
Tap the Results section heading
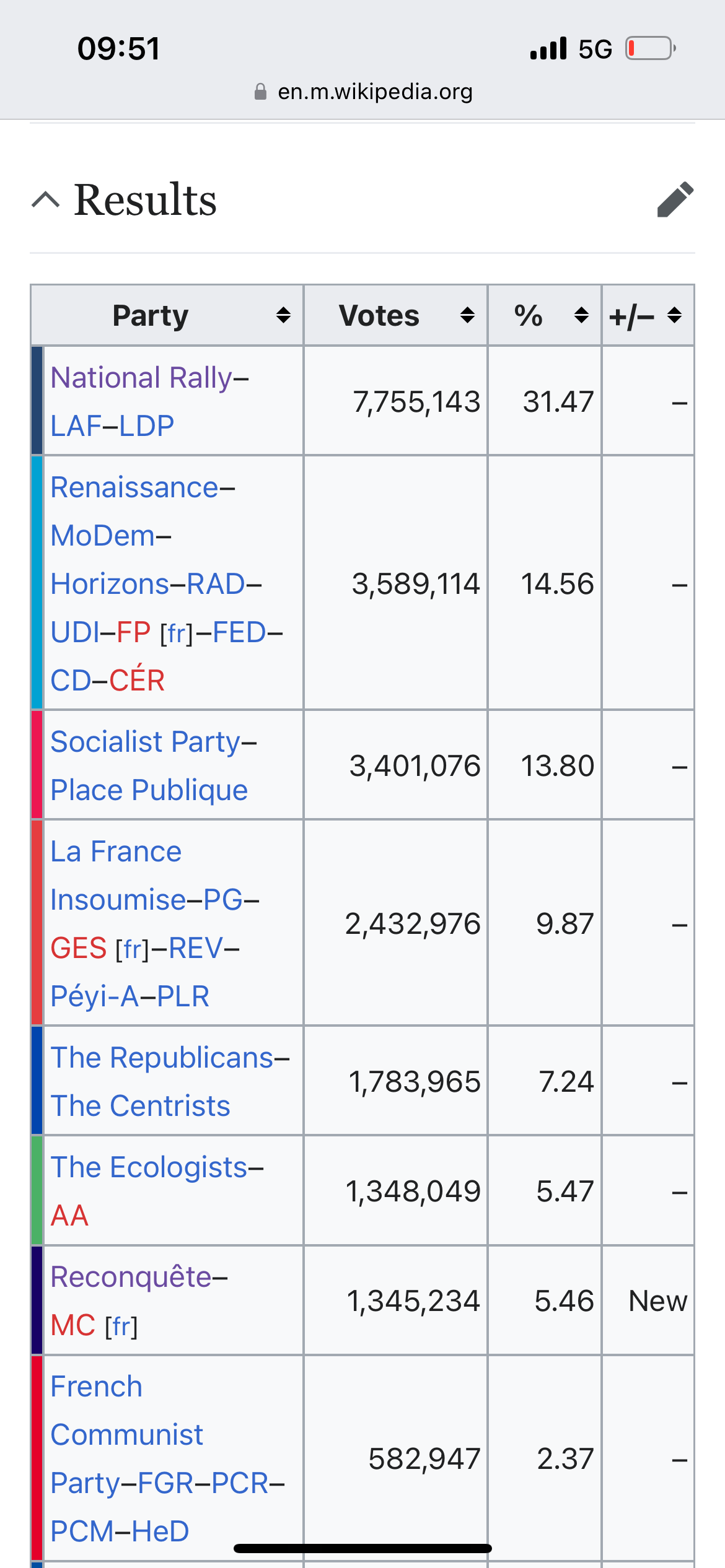pyautogui.click(x=145, y=199)
